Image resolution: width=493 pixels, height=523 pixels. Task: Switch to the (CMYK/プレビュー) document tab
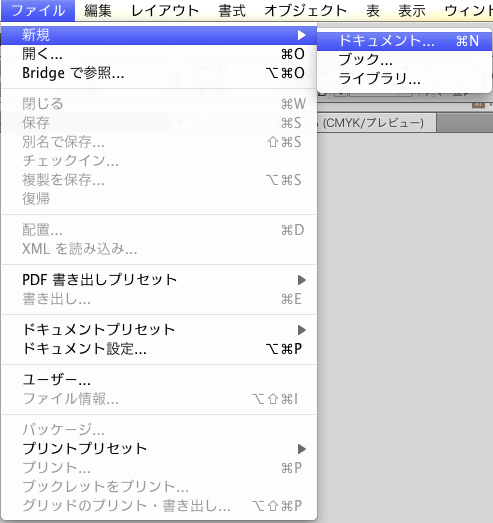(373, 123)
